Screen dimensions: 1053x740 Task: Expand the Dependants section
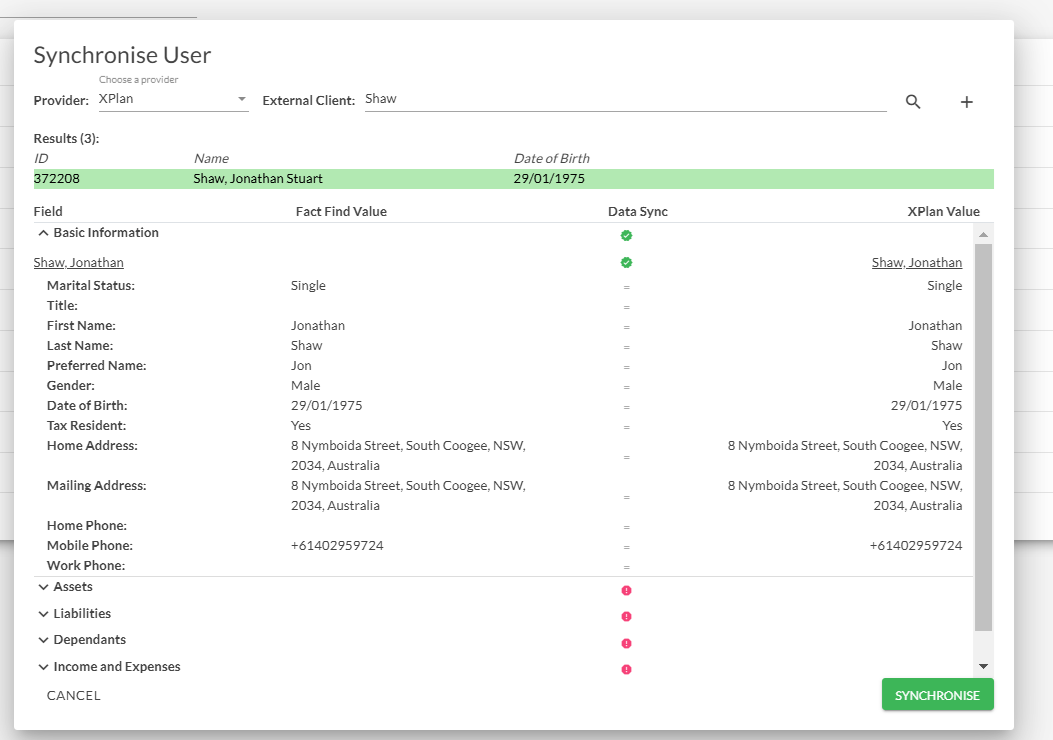(43, 640)
